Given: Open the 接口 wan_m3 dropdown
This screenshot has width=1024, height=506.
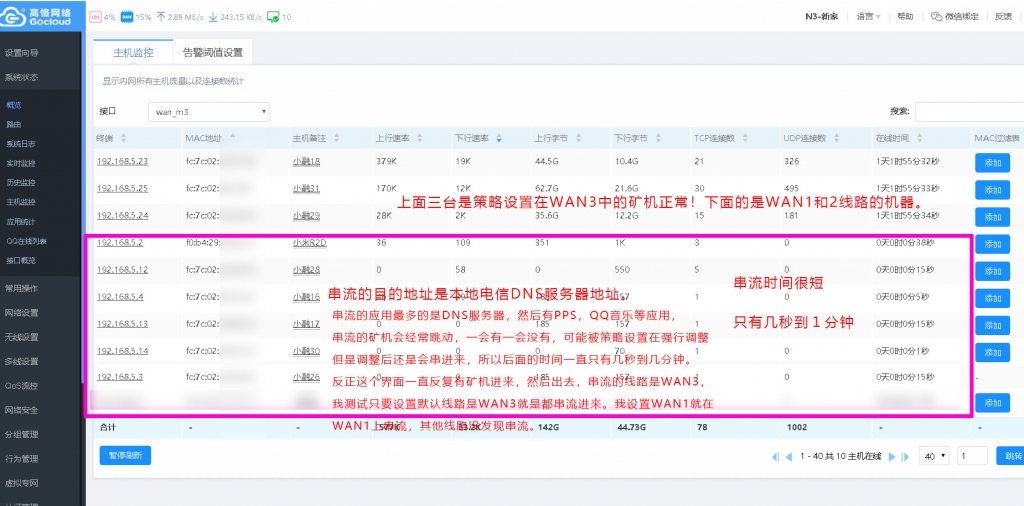Looking at the screenshot, I should pyautogui.click(x=208, y=112).
